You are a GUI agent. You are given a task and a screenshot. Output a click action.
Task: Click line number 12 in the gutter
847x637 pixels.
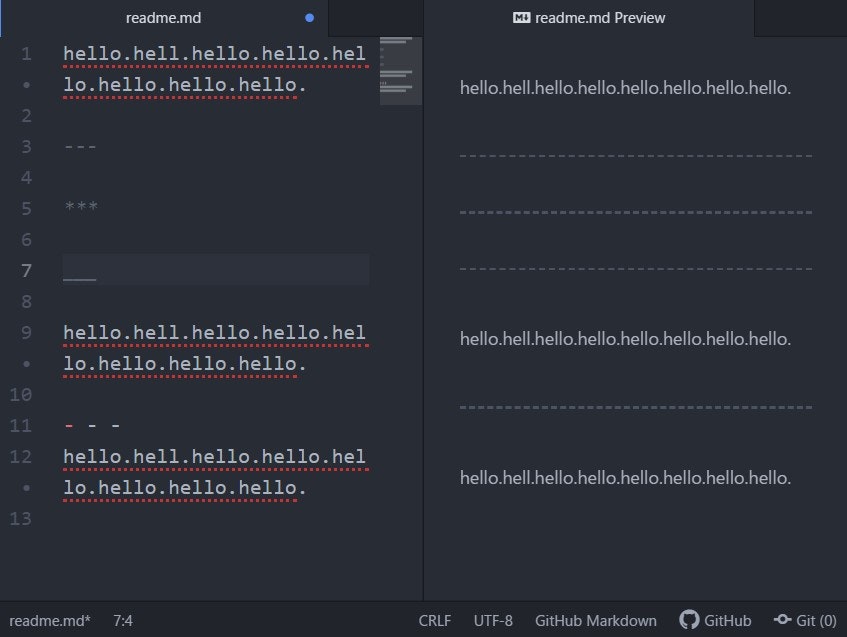[21, 457]
